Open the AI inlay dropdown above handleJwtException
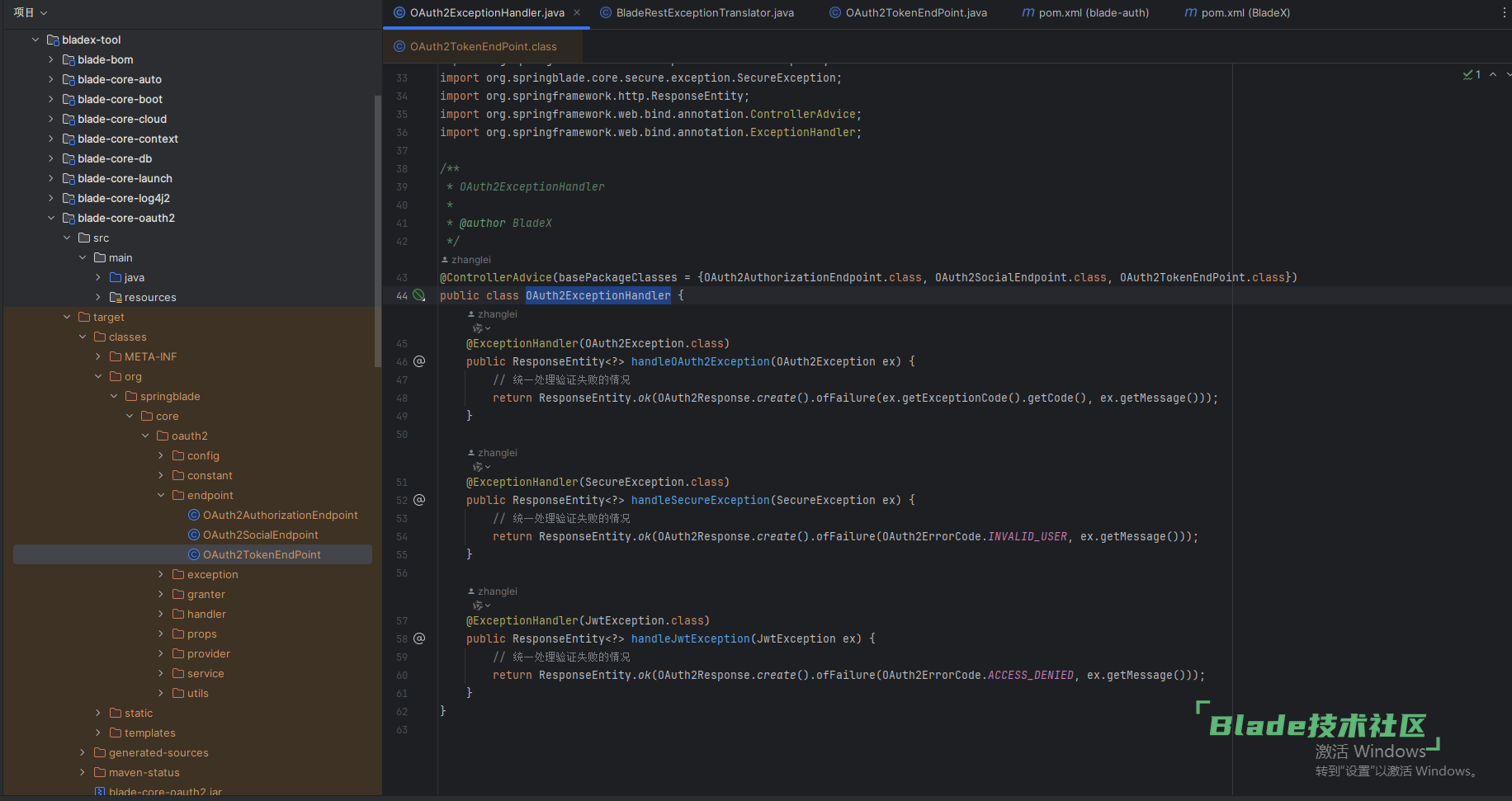The height and width of the screenshot is (801, 1512). [x=481, y=605]
